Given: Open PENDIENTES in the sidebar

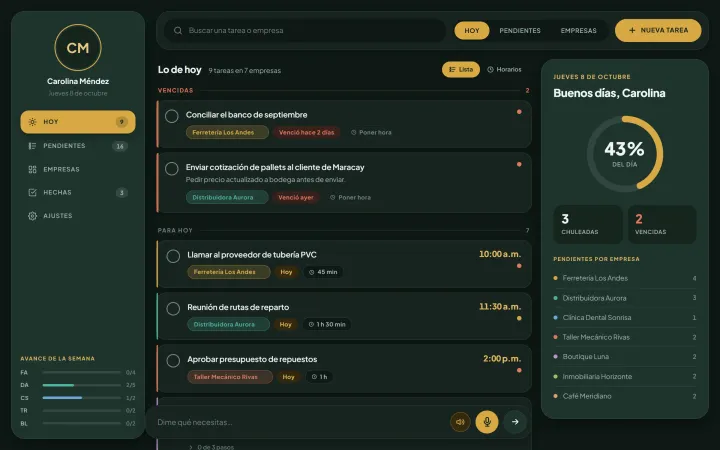Looking at the screenshot, I should point(78,146).
